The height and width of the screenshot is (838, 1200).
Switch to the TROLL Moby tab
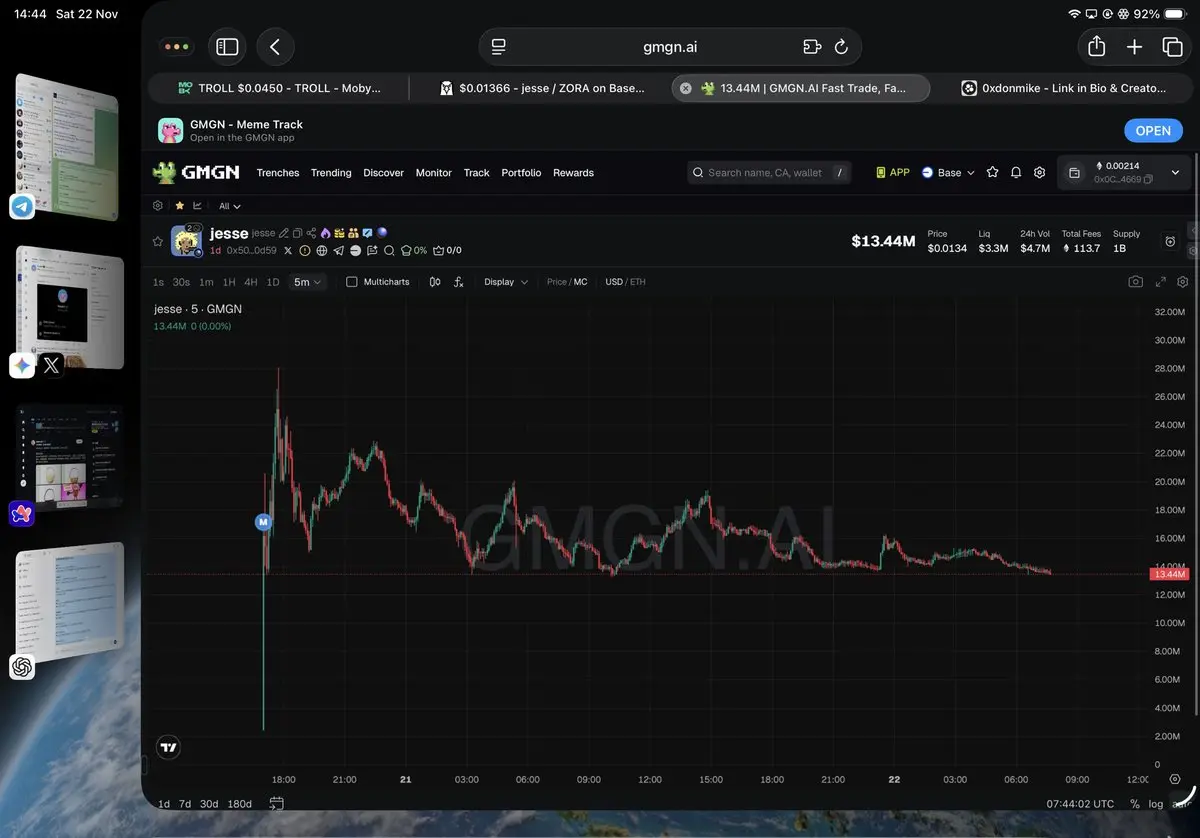click(x=279, y=88)
